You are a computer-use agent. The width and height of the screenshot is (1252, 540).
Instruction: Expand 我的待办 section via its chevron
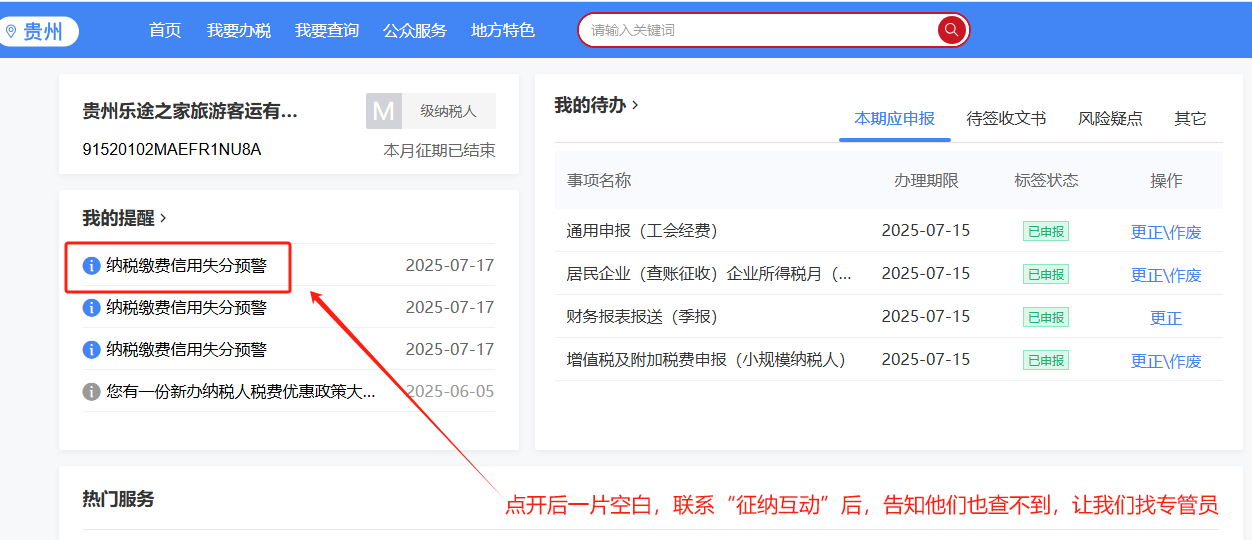[x=635, y=105]
